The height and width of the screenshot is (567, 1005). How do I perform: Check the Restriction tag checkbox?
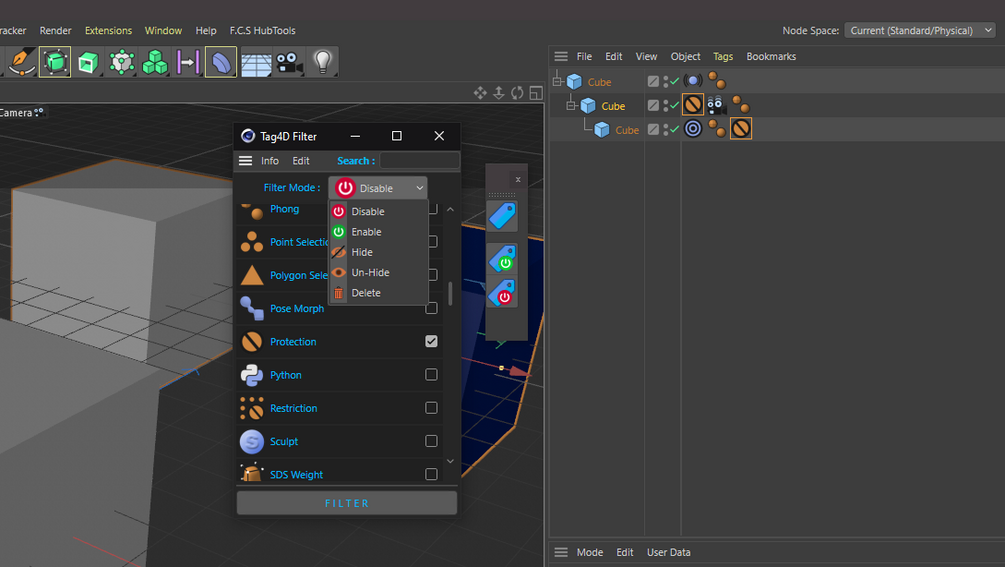[431, 408]
